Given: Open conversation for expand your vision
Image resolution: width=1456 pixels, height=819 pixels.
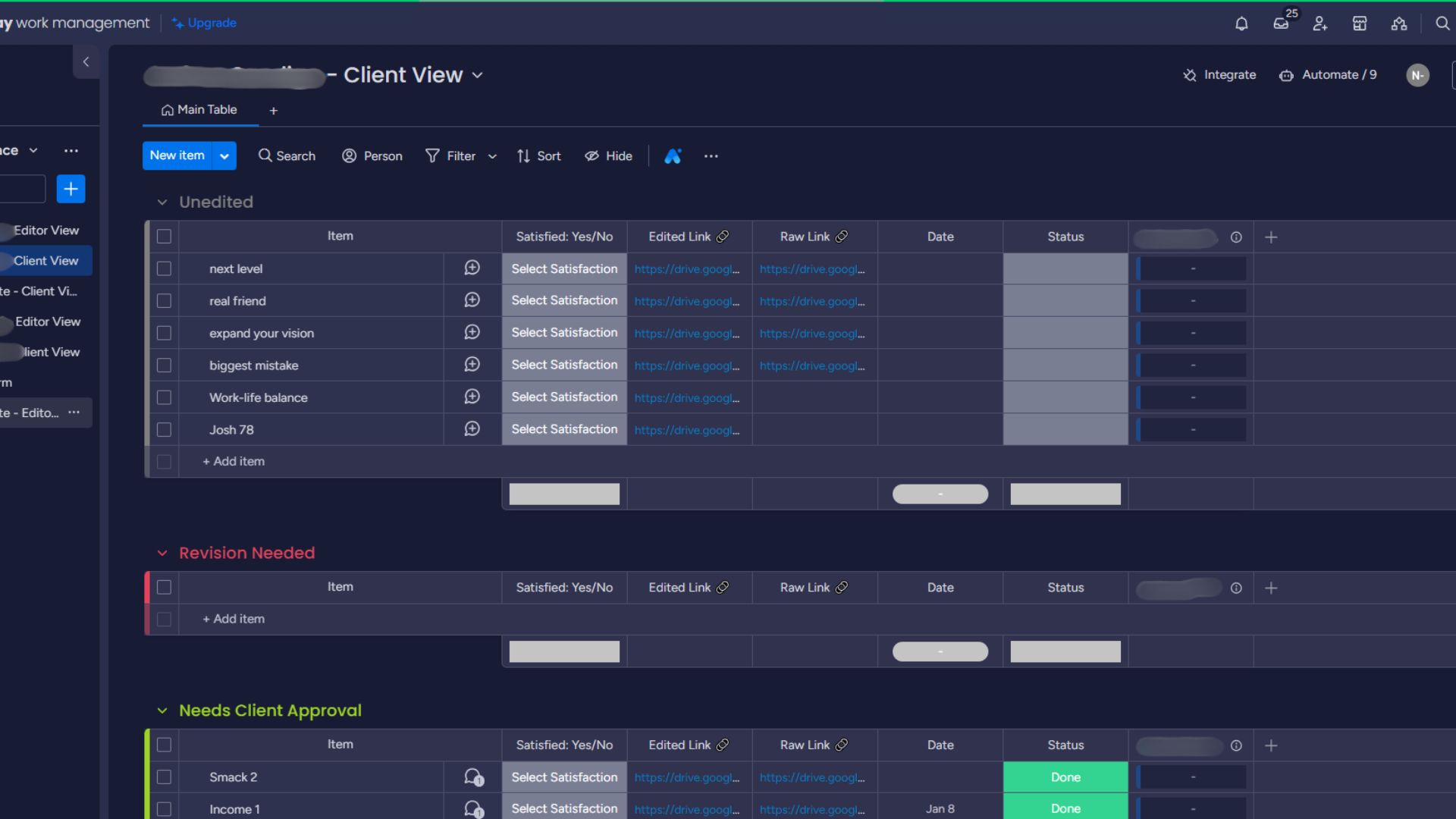Looking at the screenshot, I should pos(472,333).
